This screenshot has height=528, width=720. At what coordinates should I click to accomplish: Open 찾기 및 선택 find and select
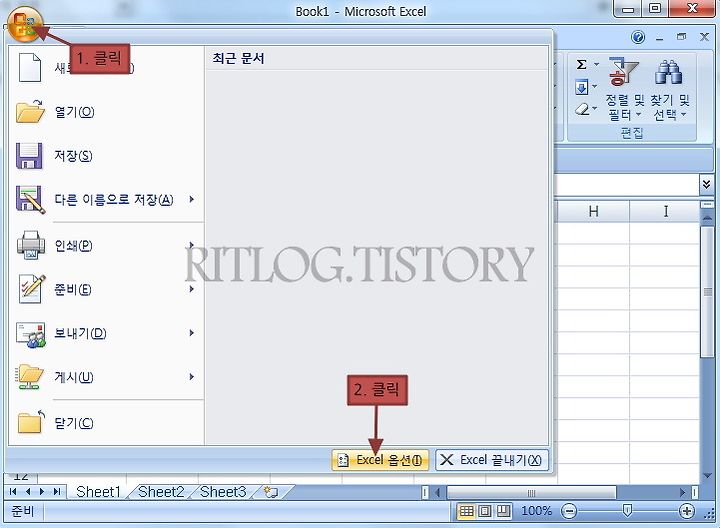[x=669, y=89]
